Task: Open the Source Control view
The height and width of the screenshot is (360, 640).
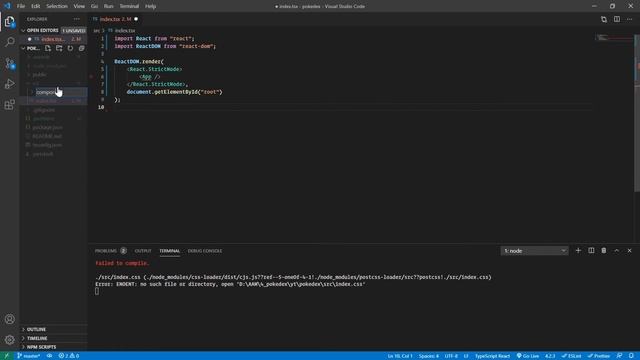Action: coord(9,63)
